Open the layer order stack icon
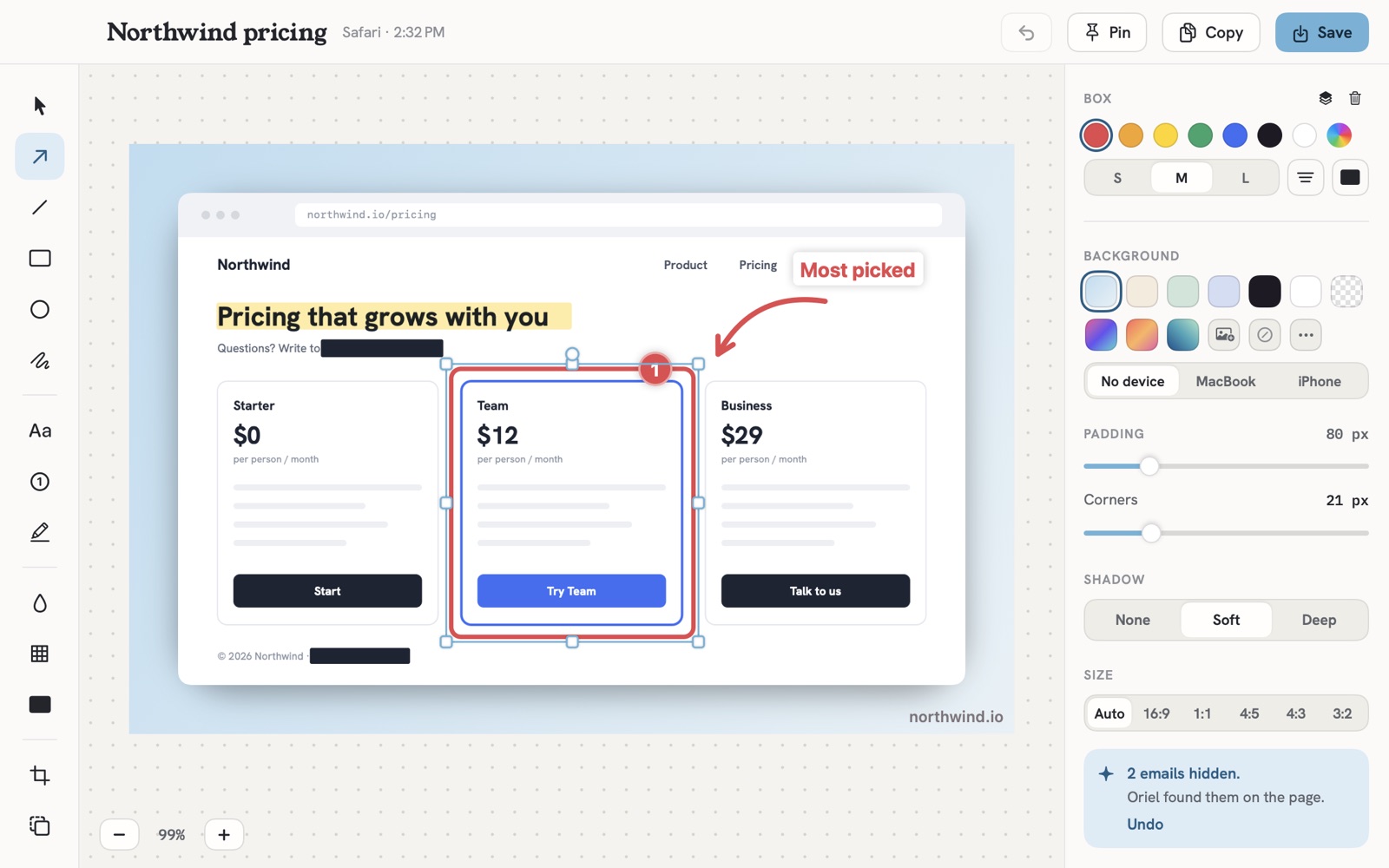The width and height of the screenshot is (1389, 868). click(1326, 98)
